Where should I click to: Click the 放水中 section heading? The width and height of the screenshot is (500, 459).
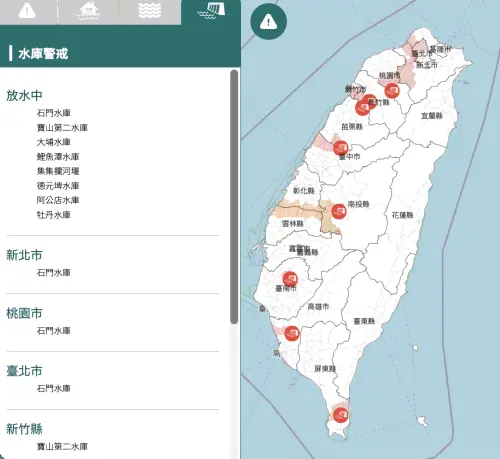click(24, 95)
